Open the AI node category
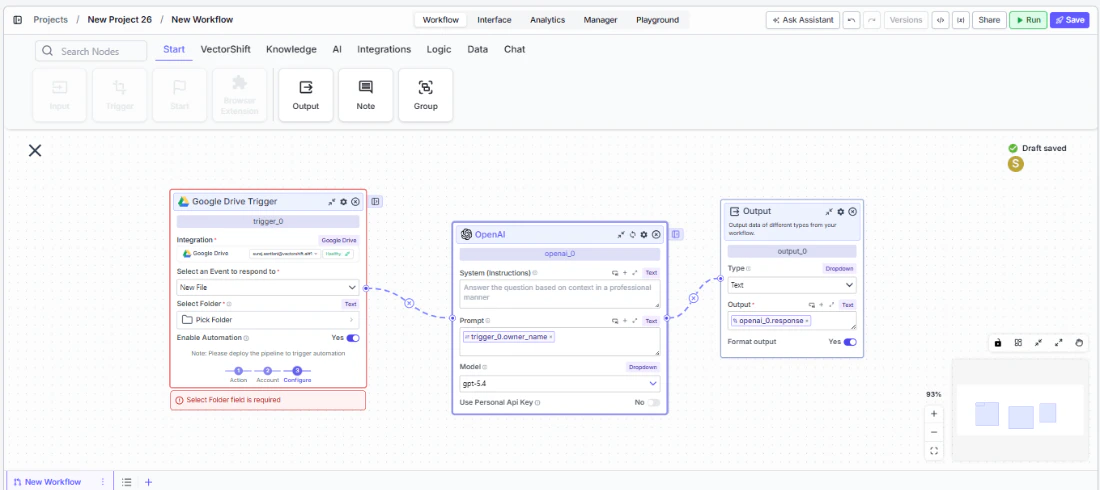 click(337, 50)
